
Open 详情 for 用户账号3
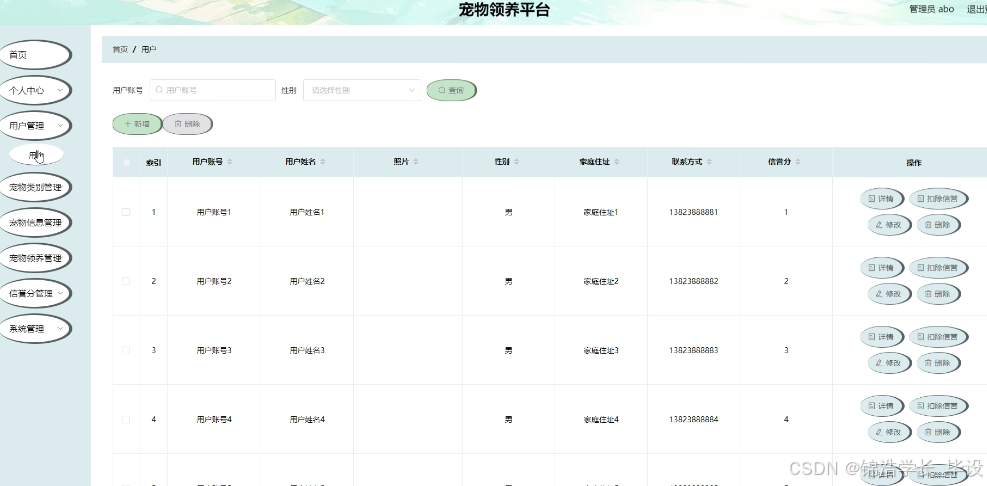pyautogui.click(x=882, y=337)
